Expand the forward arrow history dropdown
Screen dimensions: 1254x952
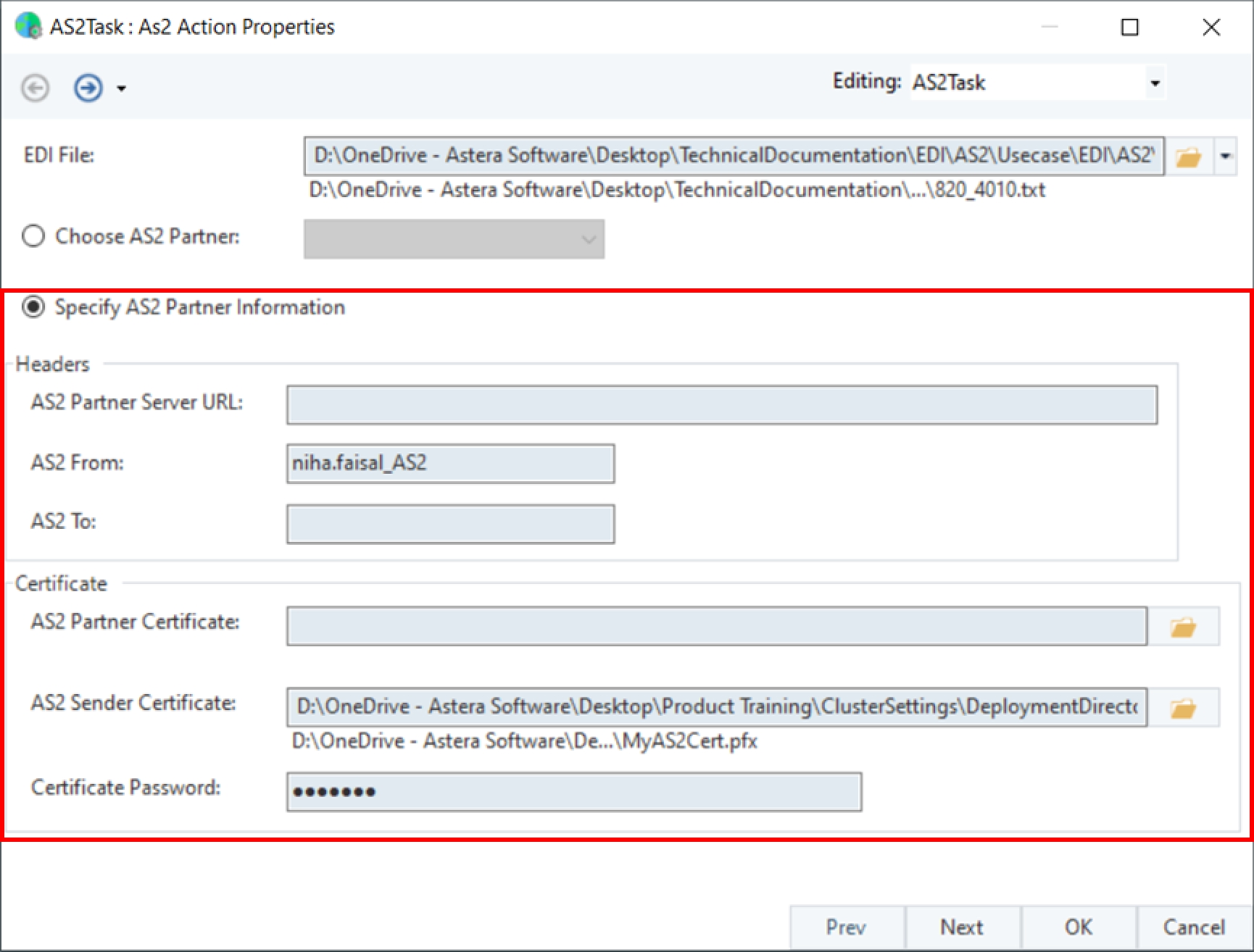pyautogui.click(x=121, y=89)
